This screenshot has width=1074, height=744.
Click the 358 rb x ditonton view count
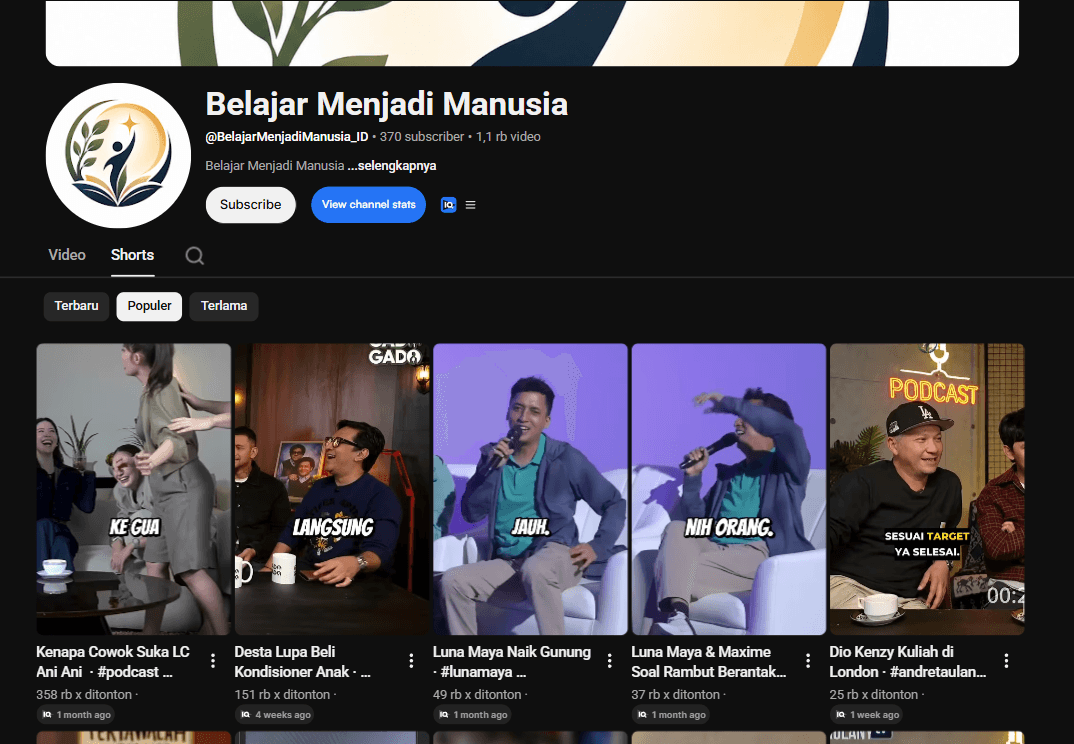pos(84,695)
